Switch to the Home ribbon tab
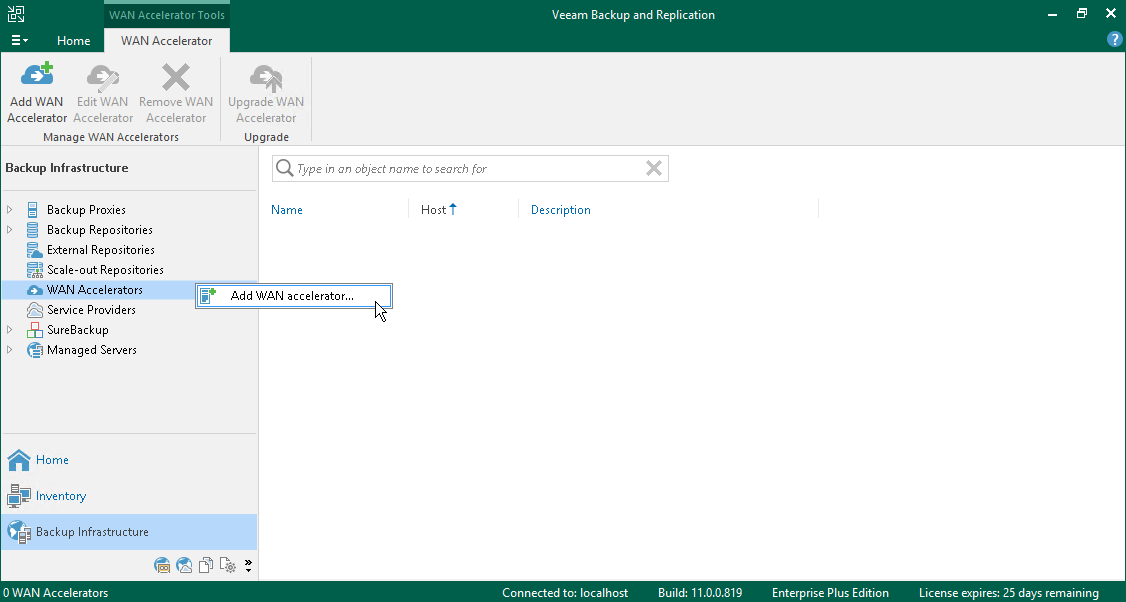This screenshot has height=602, width=1126. [x=73, y=41]
